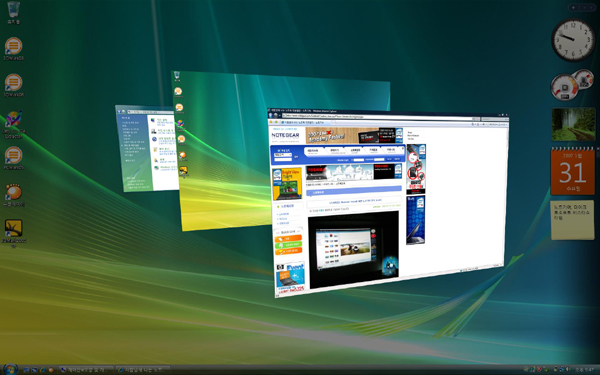Image resolution: width=600 pixels, height=375 pixels.
Task: Open the Windows Start orb
Action: pyautogui.click(x=11, y=369)
